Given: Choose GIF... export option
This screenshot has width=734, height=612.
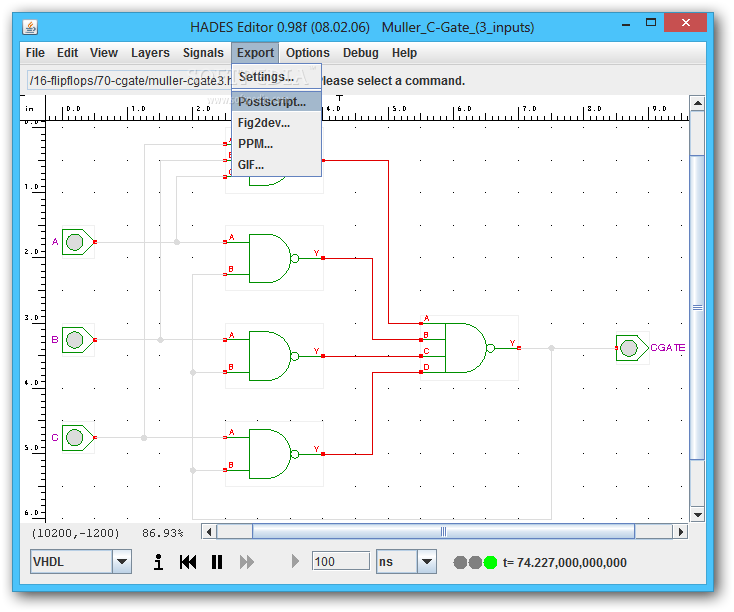Looking at the screenshot, I should point(277,165).
